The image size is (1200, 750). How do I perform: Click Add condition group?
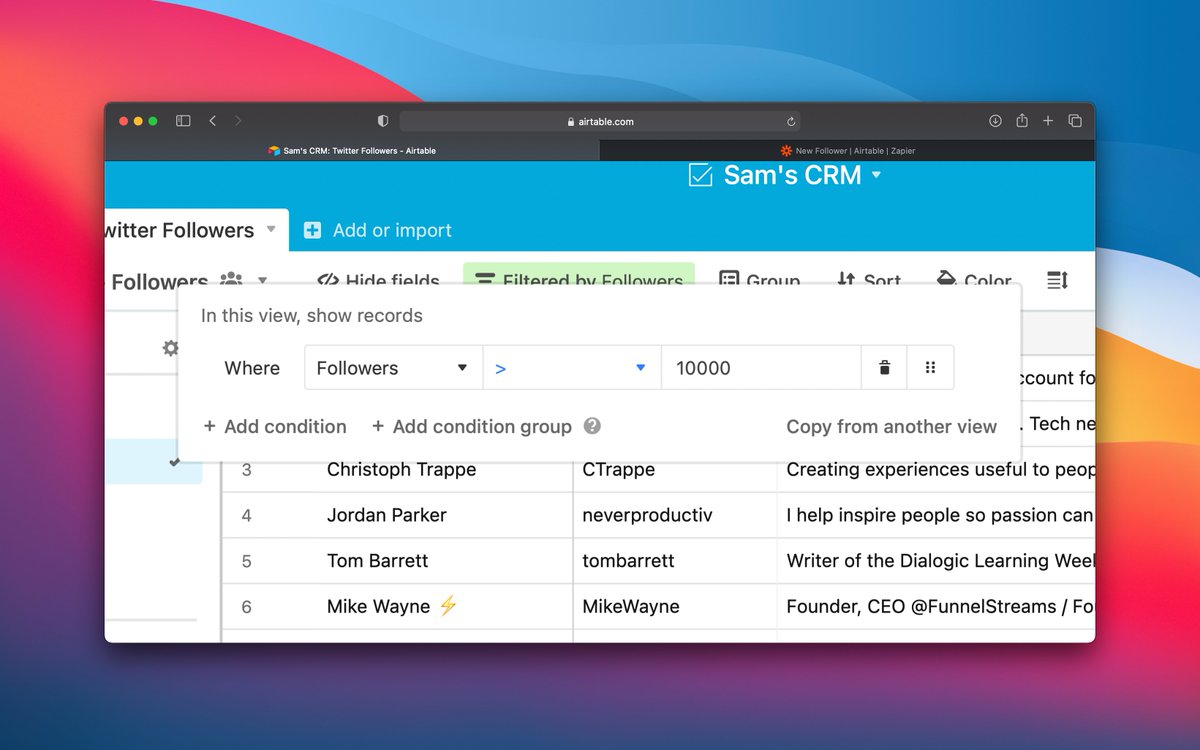(x=471, y=426)
